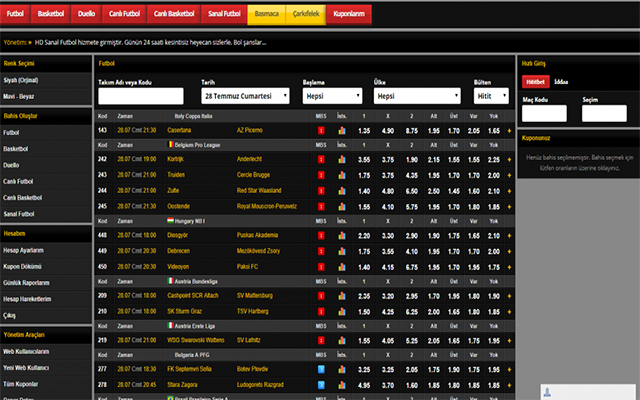Switch to Canlı Basketbol tab
The height and width of the screenshot is (400, 640).
173,14
